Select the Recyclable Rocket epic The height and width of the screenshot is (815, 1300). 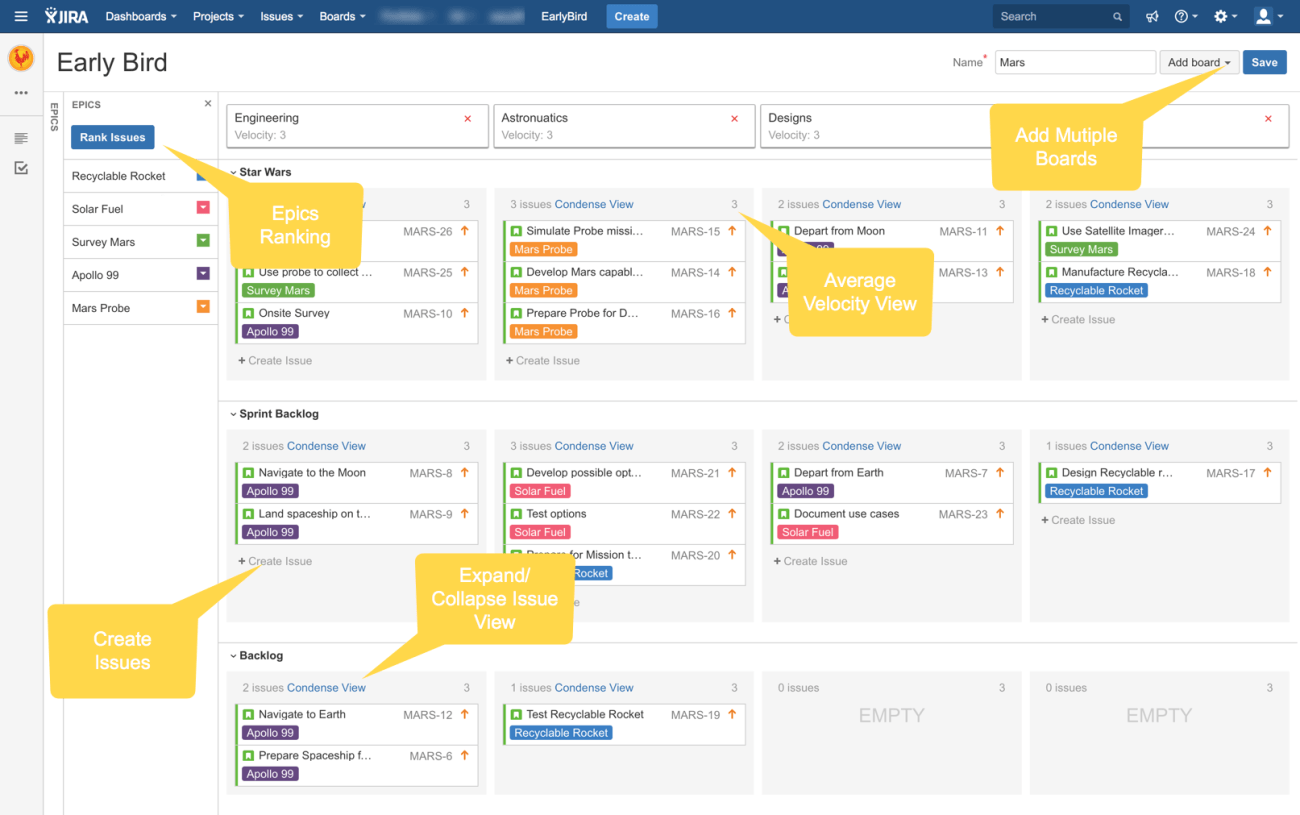(x=141, y=176)
